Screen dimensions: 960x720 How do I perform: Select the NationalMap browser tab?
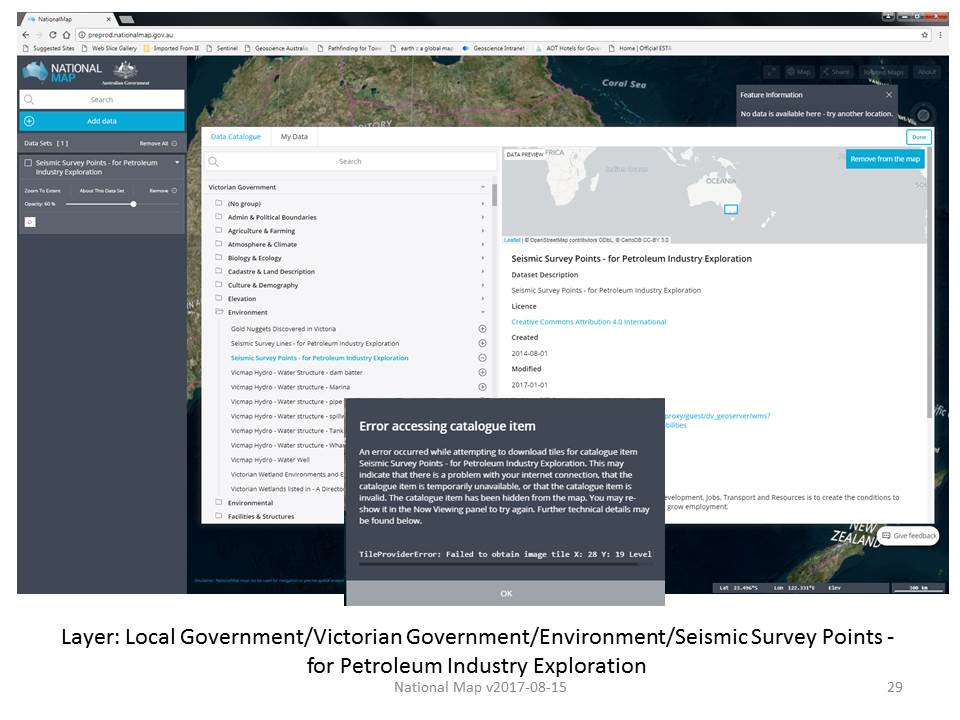point(67,19)
